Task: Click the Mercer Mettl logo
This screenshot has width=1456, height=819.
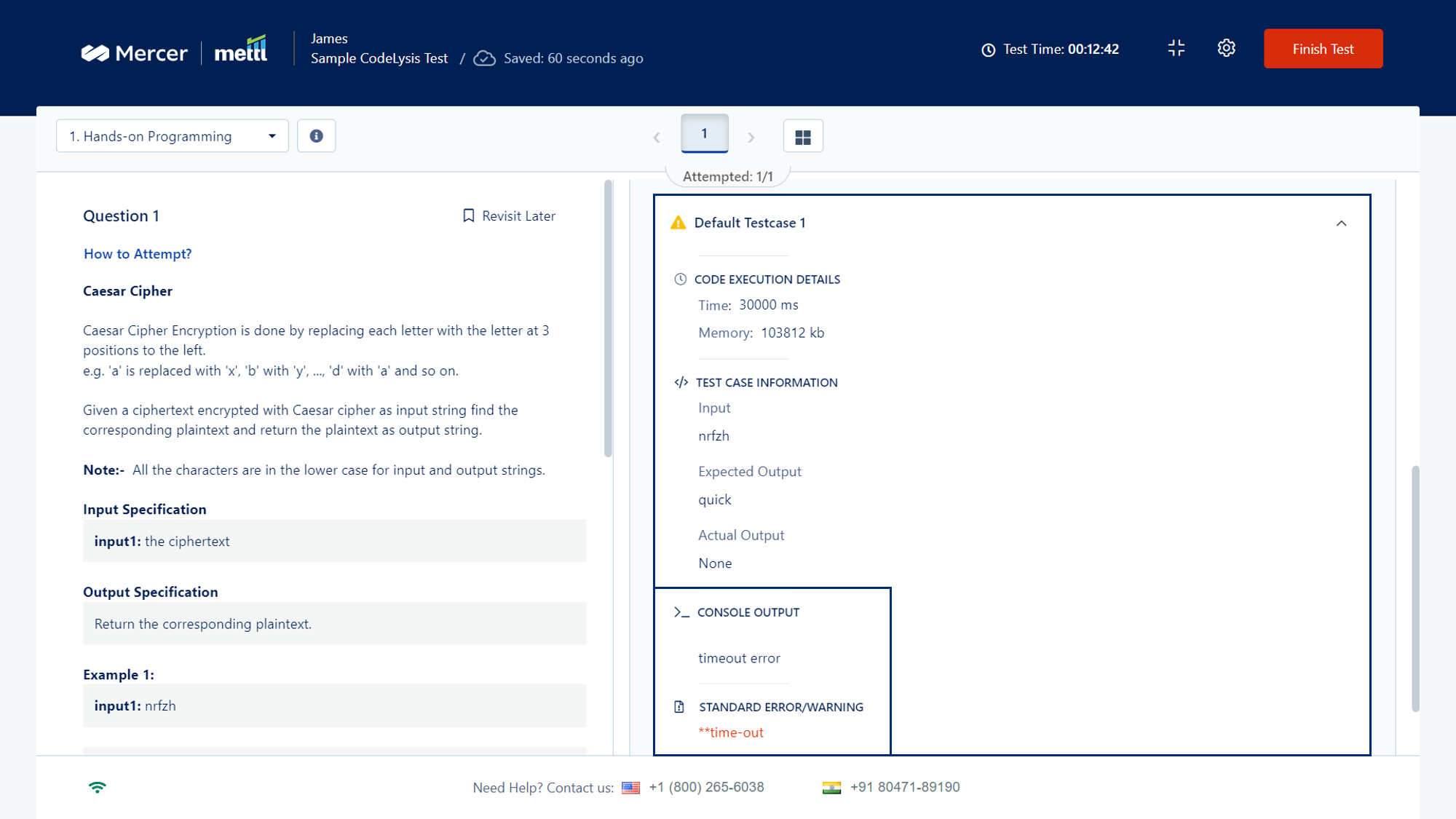Action: pos(174,50)
